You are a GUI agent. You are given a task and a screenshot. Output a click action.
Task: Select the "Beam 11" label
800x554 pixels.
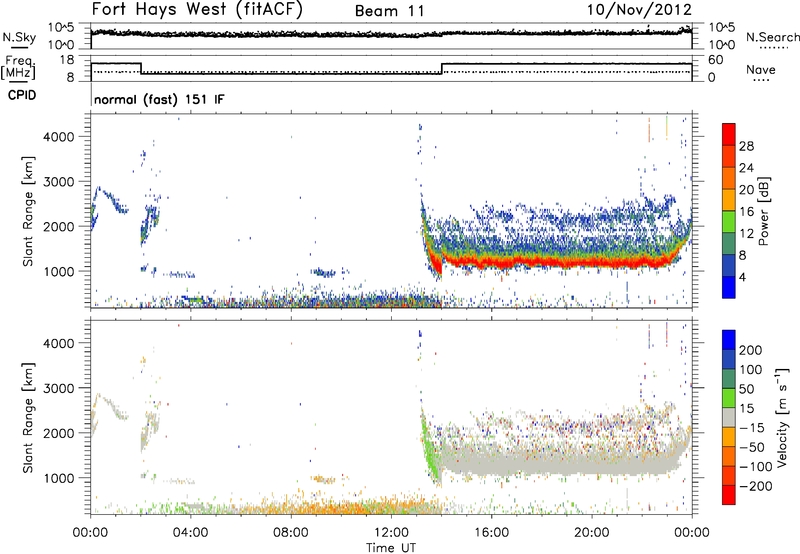pos(390,11)
